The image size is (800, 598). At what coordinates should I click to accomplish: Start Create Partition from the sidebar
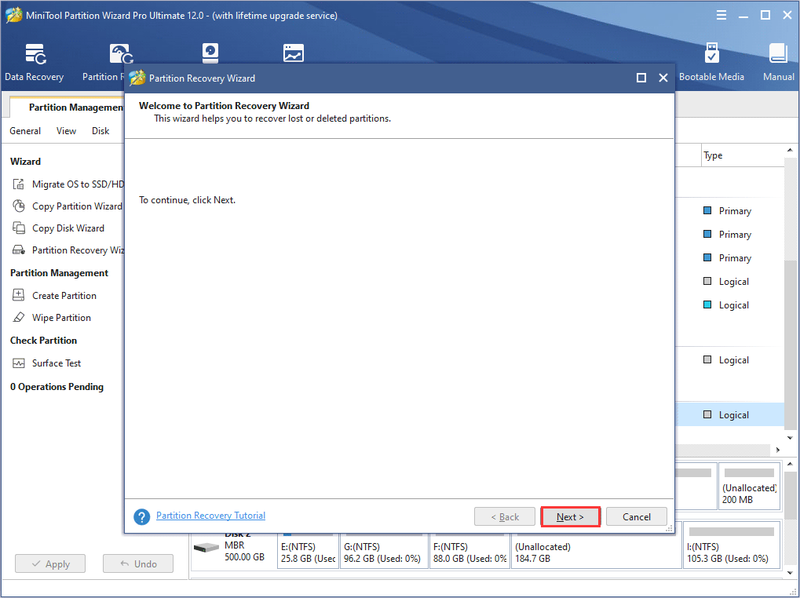[x=64, y=295]
